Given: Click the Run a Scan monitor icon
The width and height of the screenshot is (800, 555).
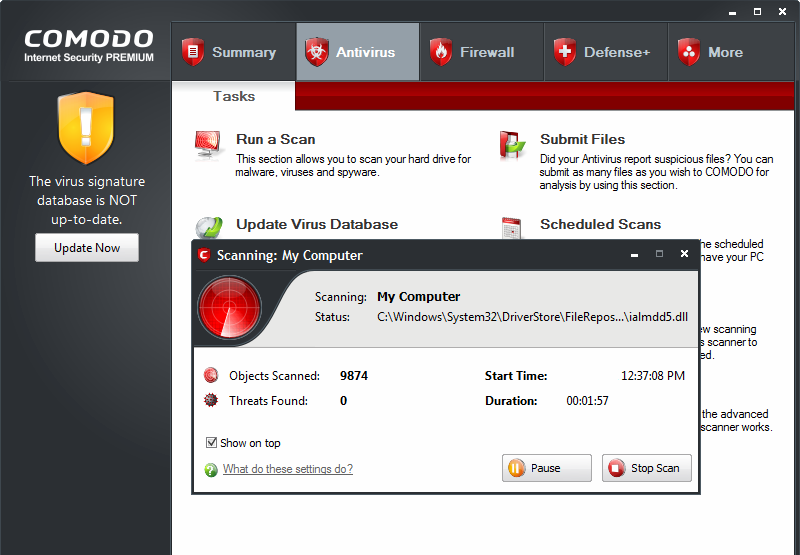Looking at the screenshot, I should pos(208,145).
